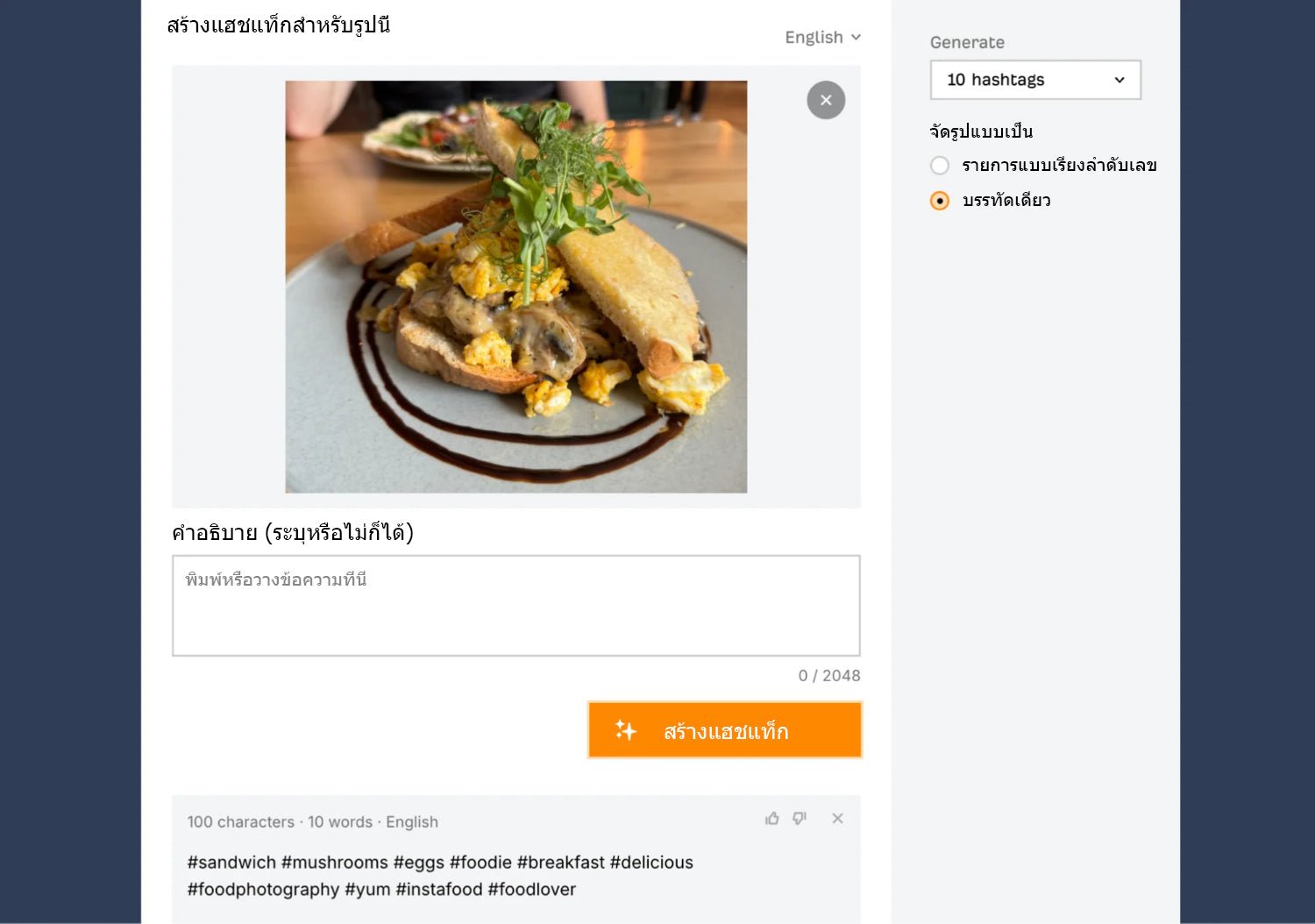1315x924 pixels.
Task: Click the บรรทัดเดียว option label
Action: (1006, 201)
